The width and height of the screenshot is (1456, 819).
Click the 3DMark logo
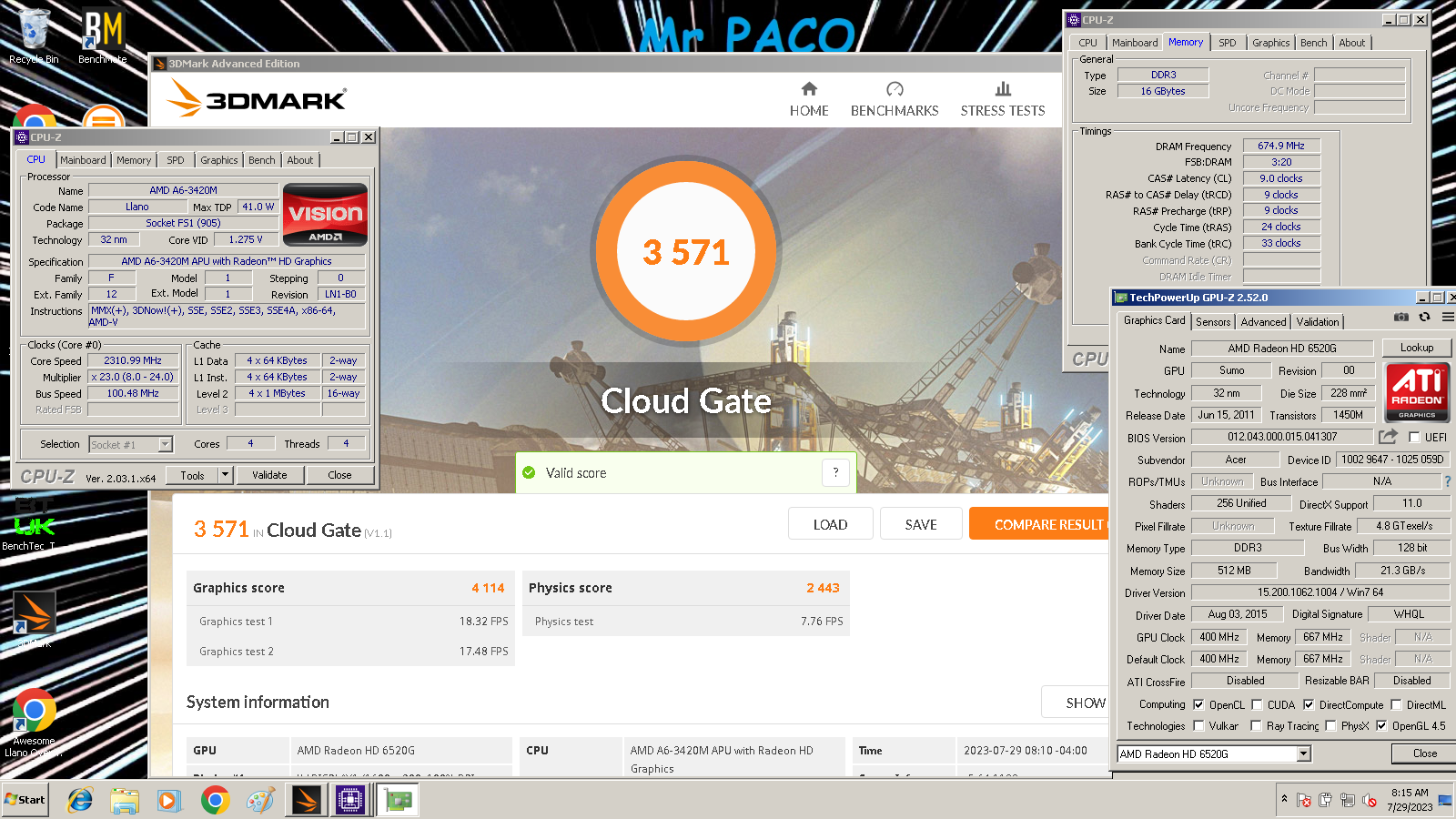[258, 98]
